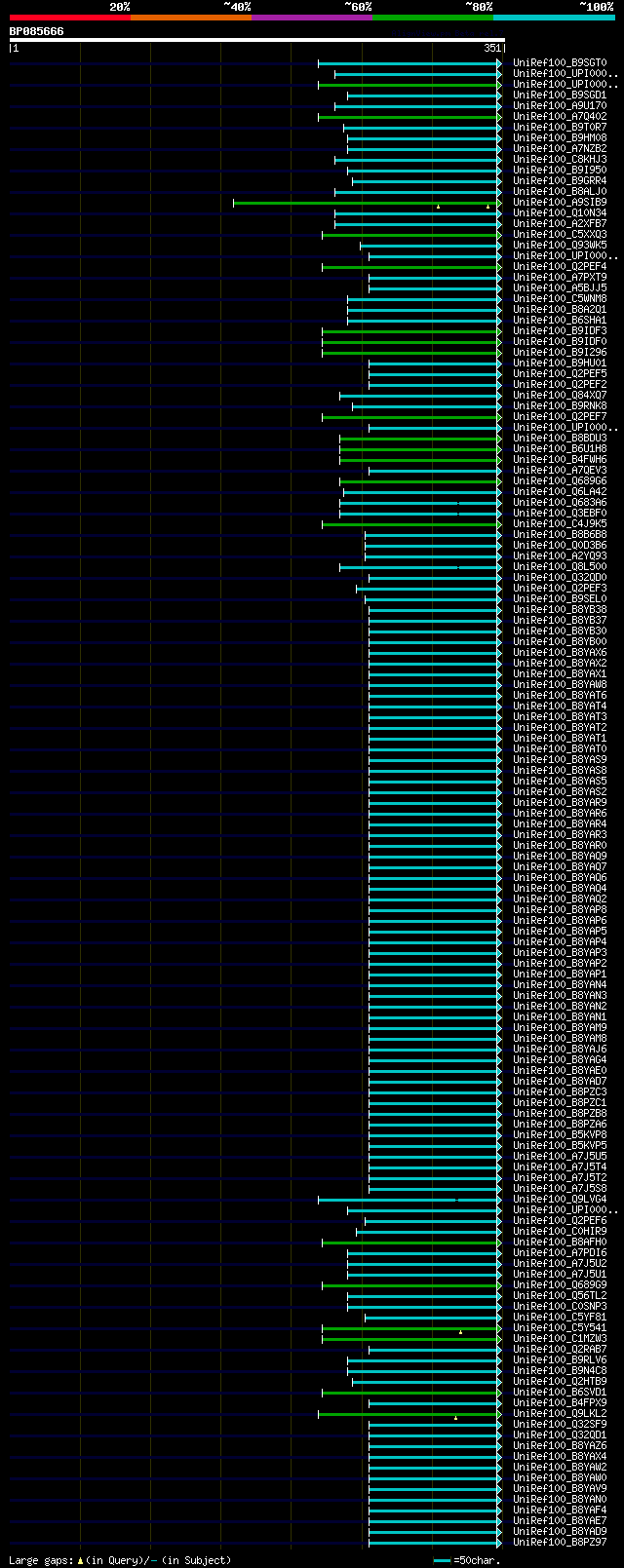624x1568 pixels.
Task: Open hit UniRef100_B9T0R7
Action: pos(560,128)
